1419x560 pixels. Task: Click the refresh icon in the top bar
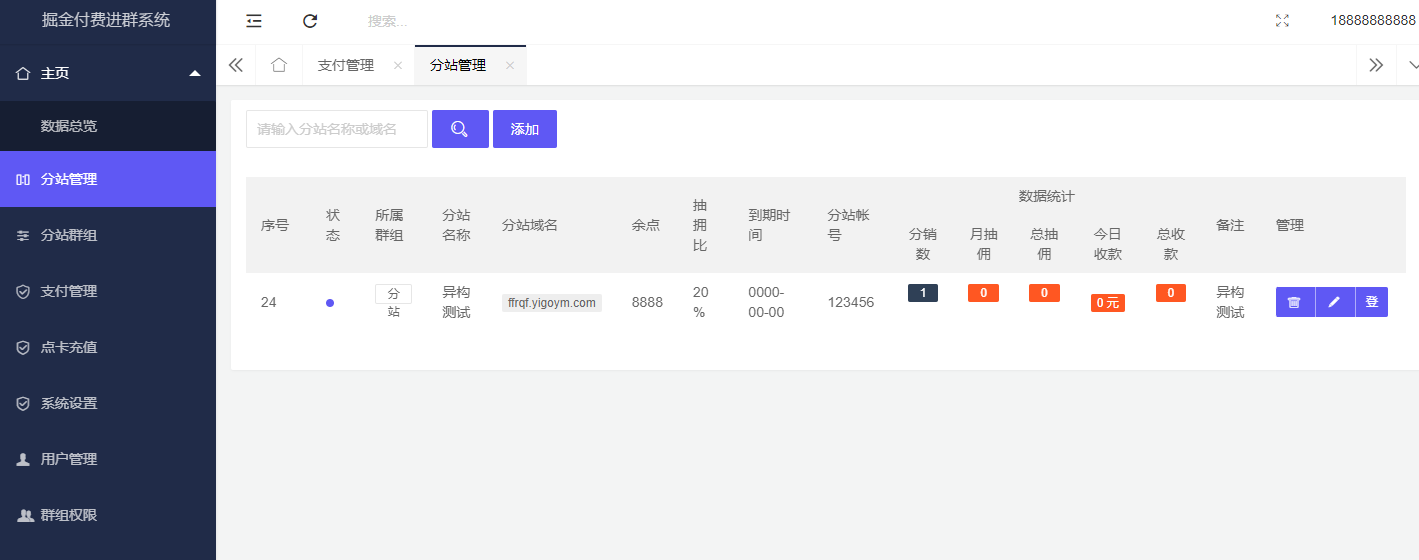(310, 21)
